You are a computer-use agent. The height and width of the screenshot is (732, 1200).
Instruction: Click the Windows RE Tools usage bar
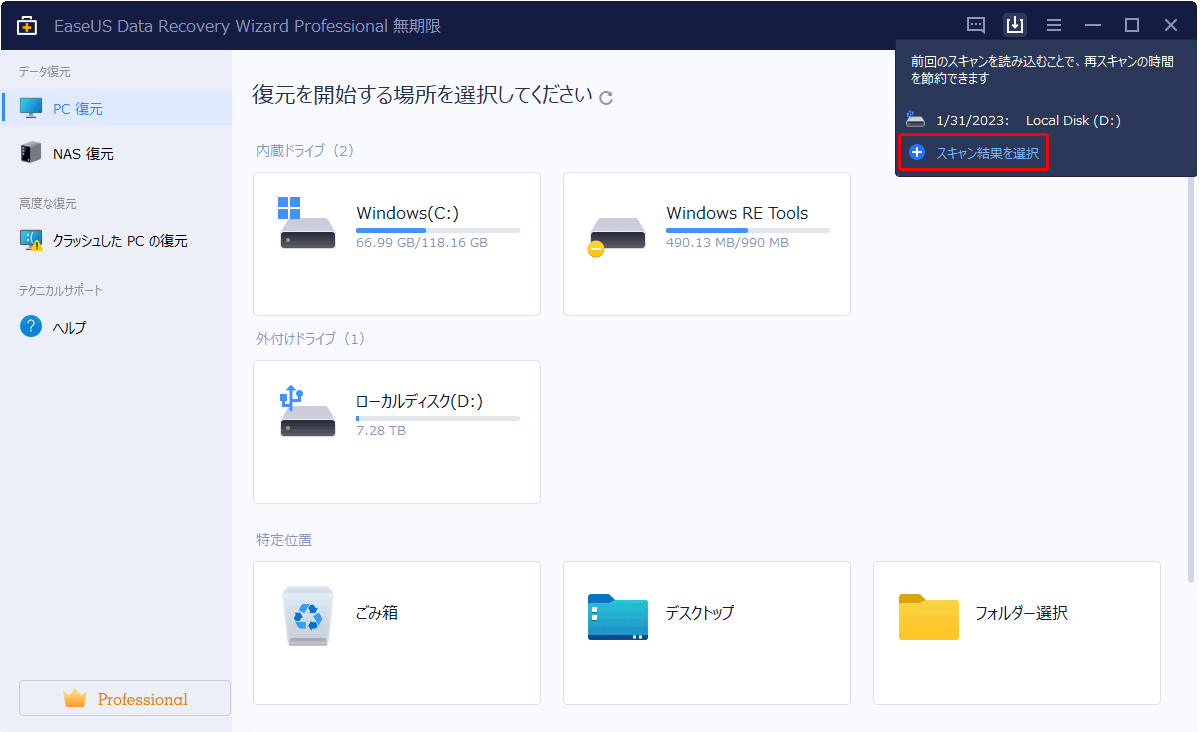coord(748,230)
